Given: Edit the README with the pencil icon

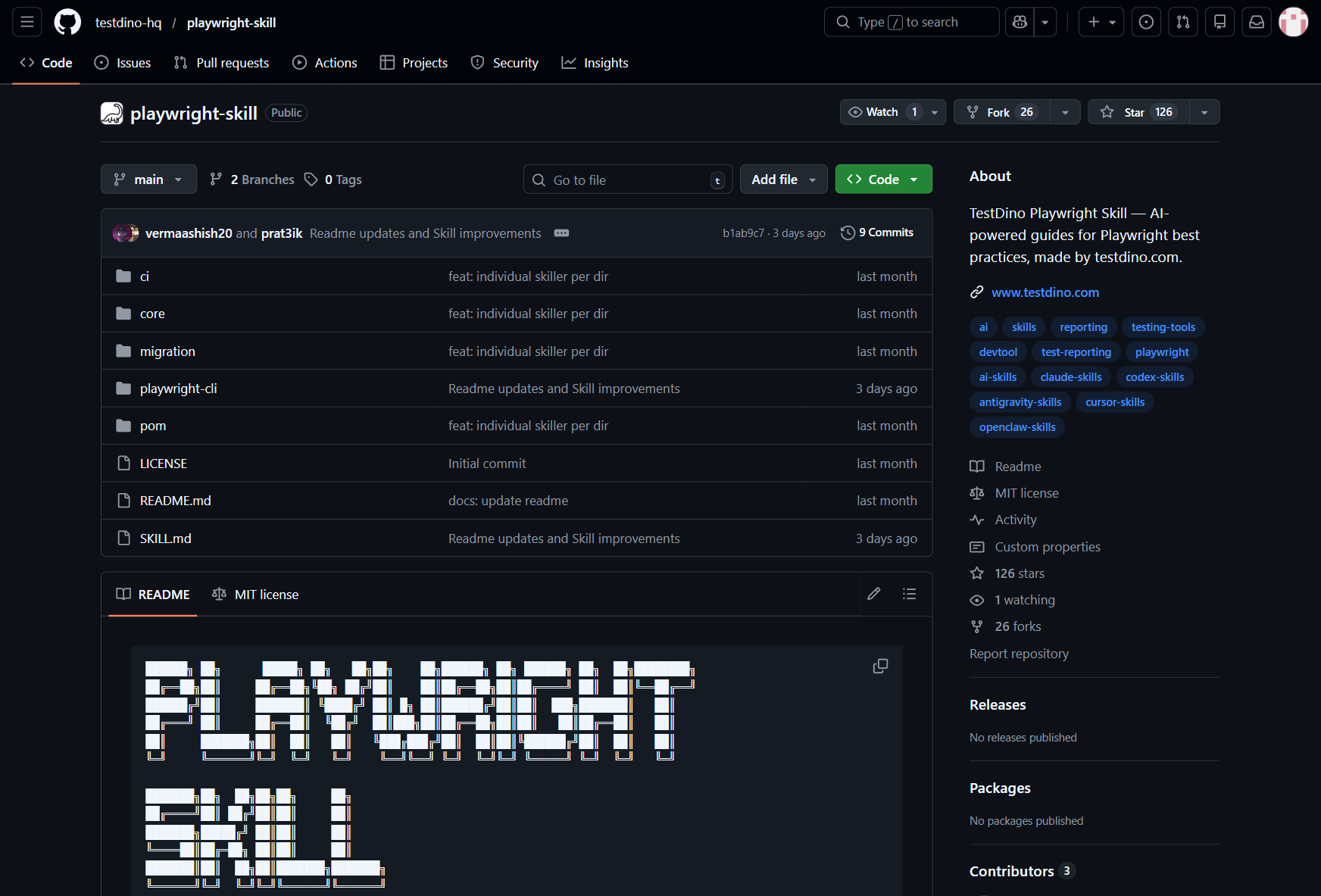Looking at the screenshot, I should coord(874,594).
